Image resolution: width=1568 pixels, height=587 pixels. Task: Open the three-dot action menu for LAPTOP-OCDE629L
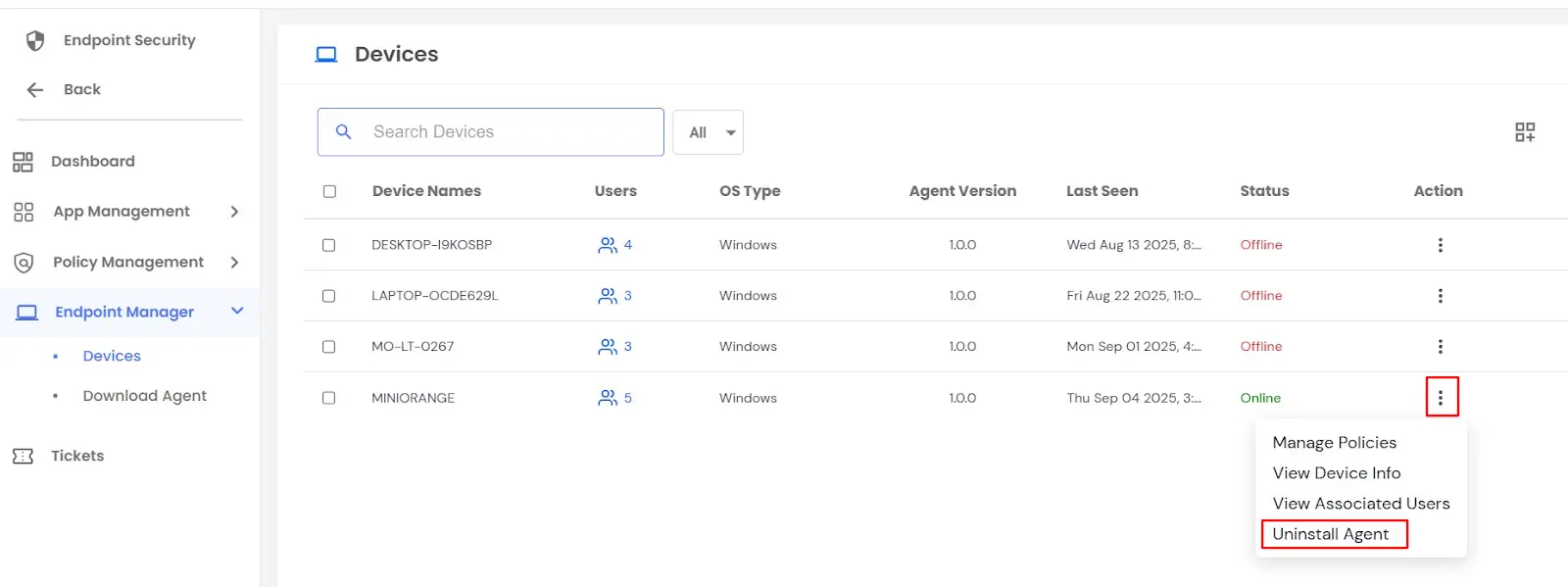pos(1440,296)
